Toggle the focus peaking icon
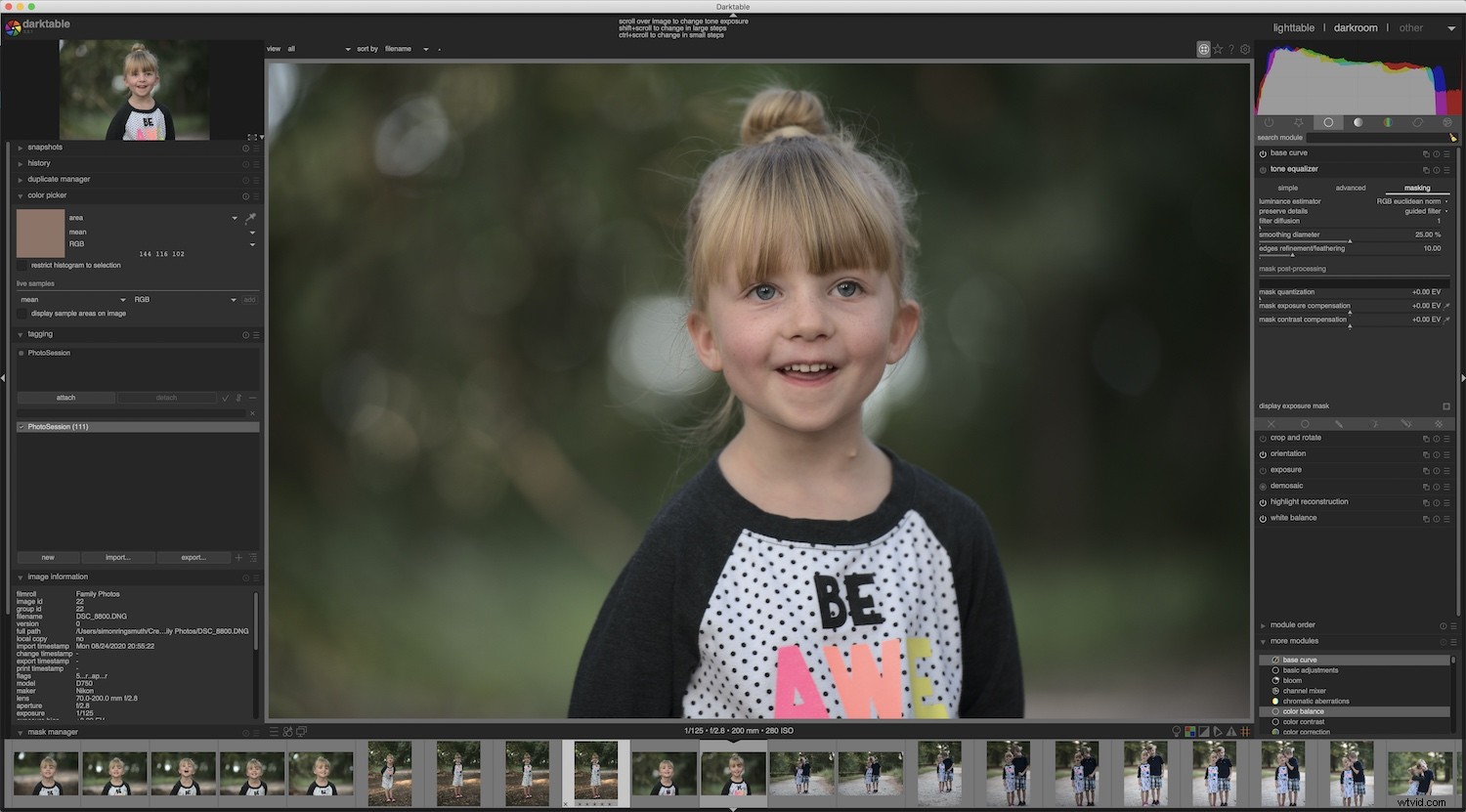The image size is (1466, 812). point(1176,731)
